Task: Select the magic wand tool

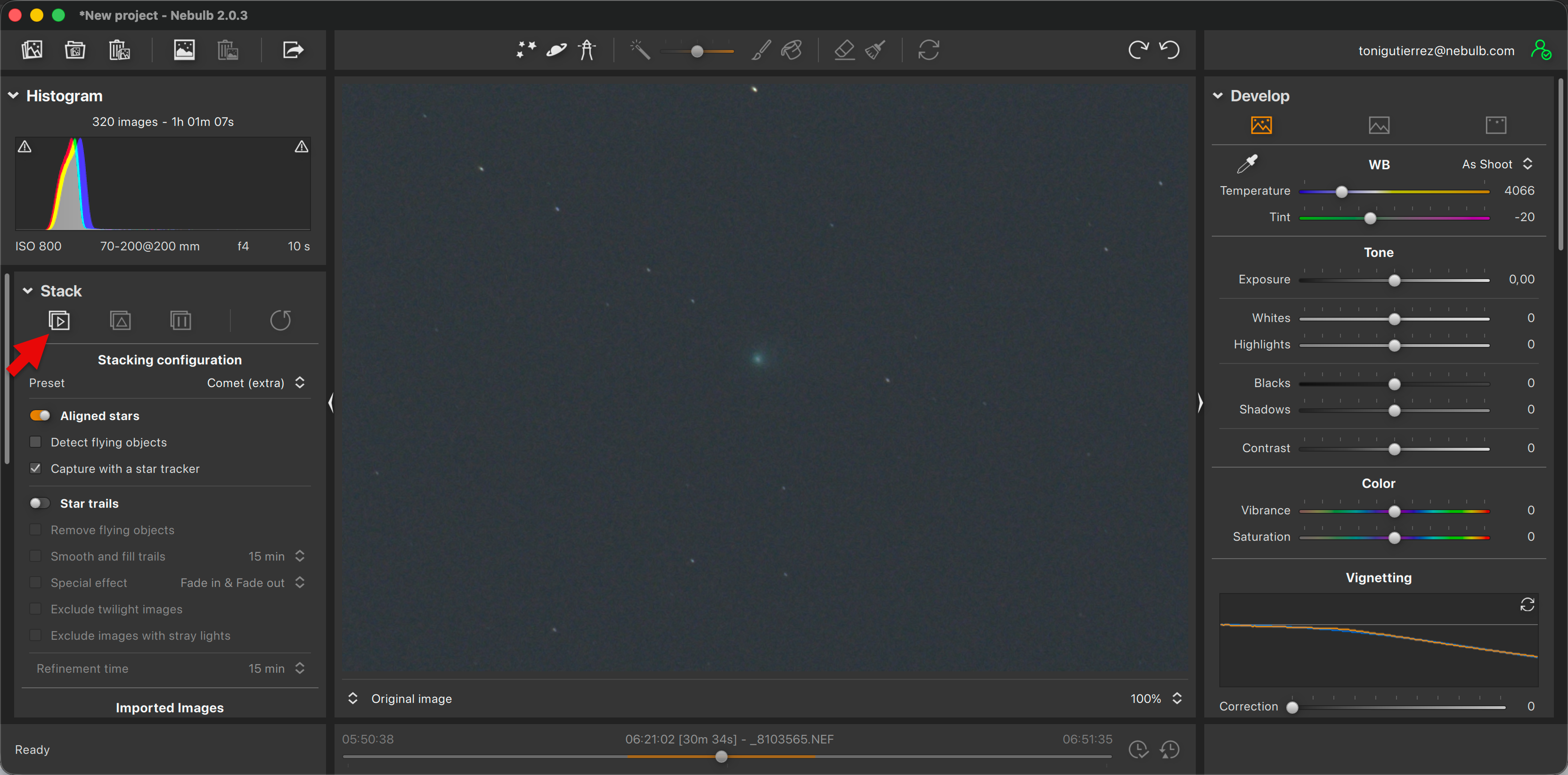Action: 640,50
